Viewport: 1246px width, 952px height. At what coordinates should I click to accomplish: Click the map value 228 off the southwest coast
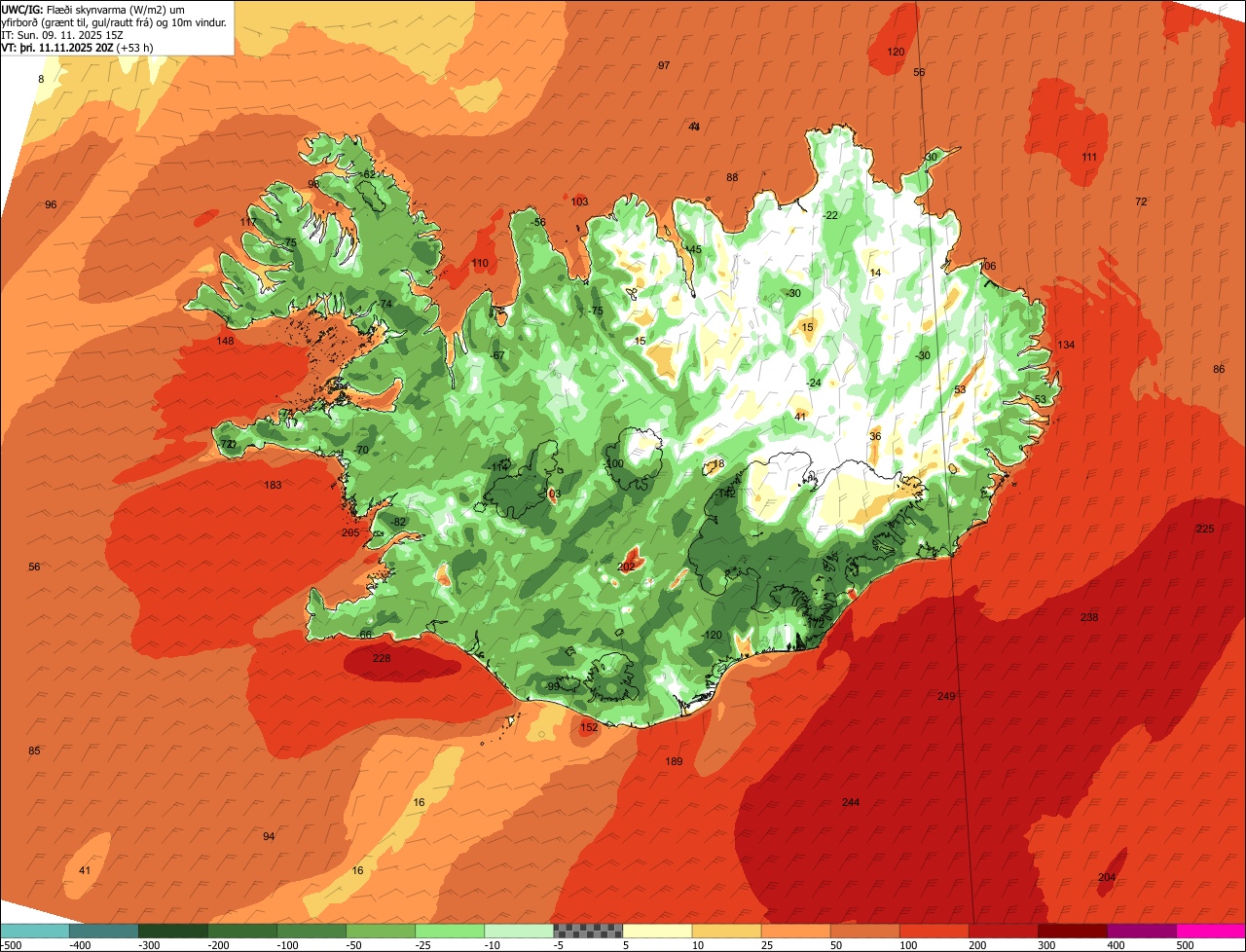382,659
